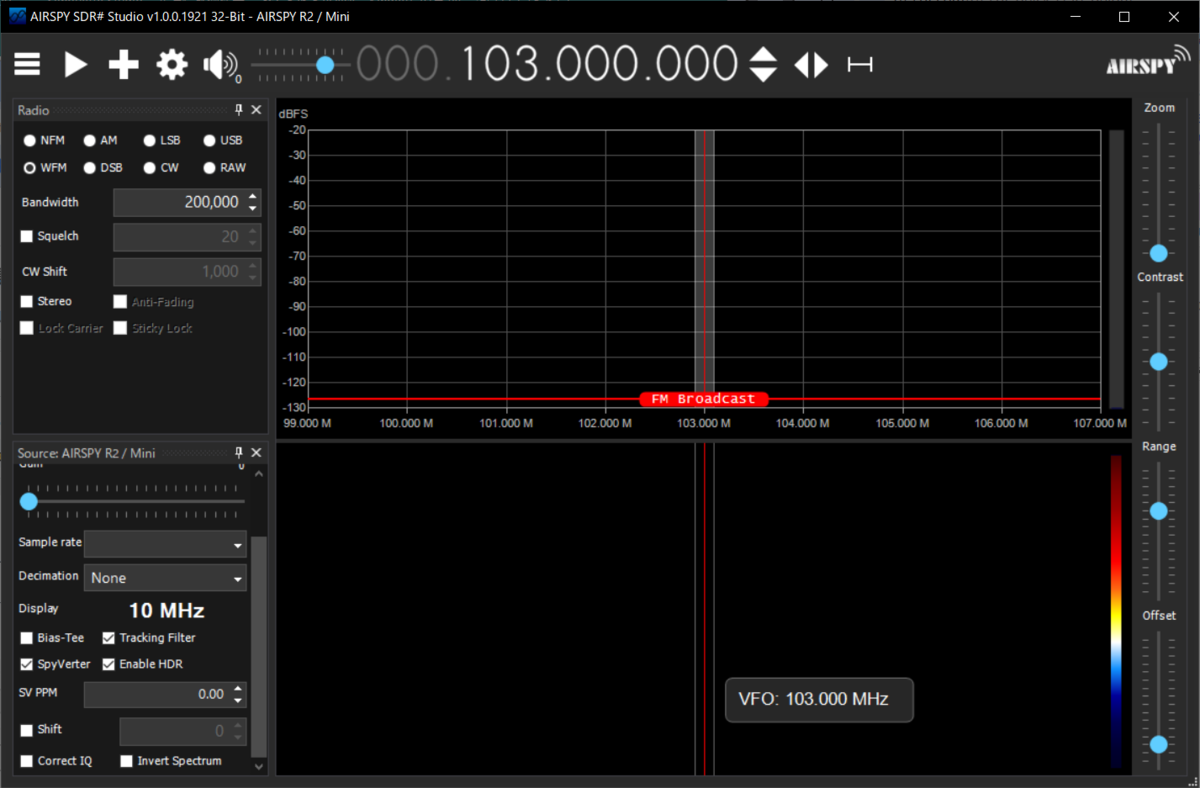Increase Bandwidth with the stepper arrow
The height and width of the screenshot is (788, 1200).
coord(252,197)
